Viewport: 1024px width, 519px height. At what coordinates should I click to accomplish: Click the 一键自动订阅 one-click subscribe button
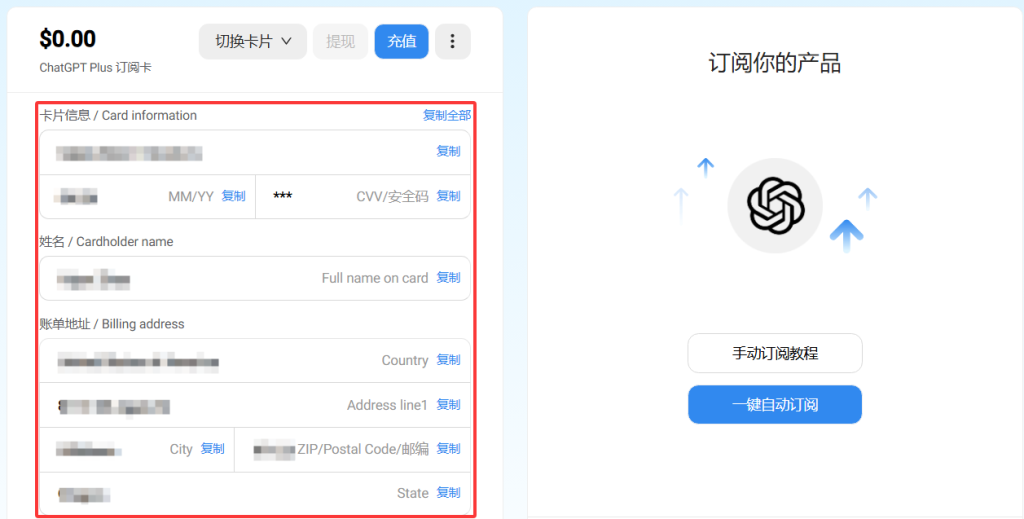pyautogui.click(x=775, y=405)
